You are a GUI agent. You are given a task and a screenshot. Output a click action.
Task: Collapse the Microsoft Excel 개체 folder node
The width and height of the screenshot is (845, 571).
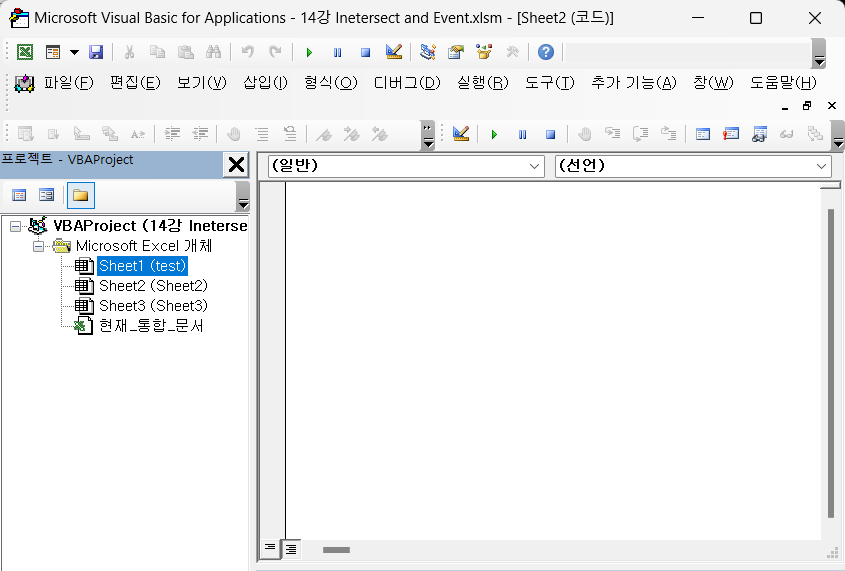[38, 247]
